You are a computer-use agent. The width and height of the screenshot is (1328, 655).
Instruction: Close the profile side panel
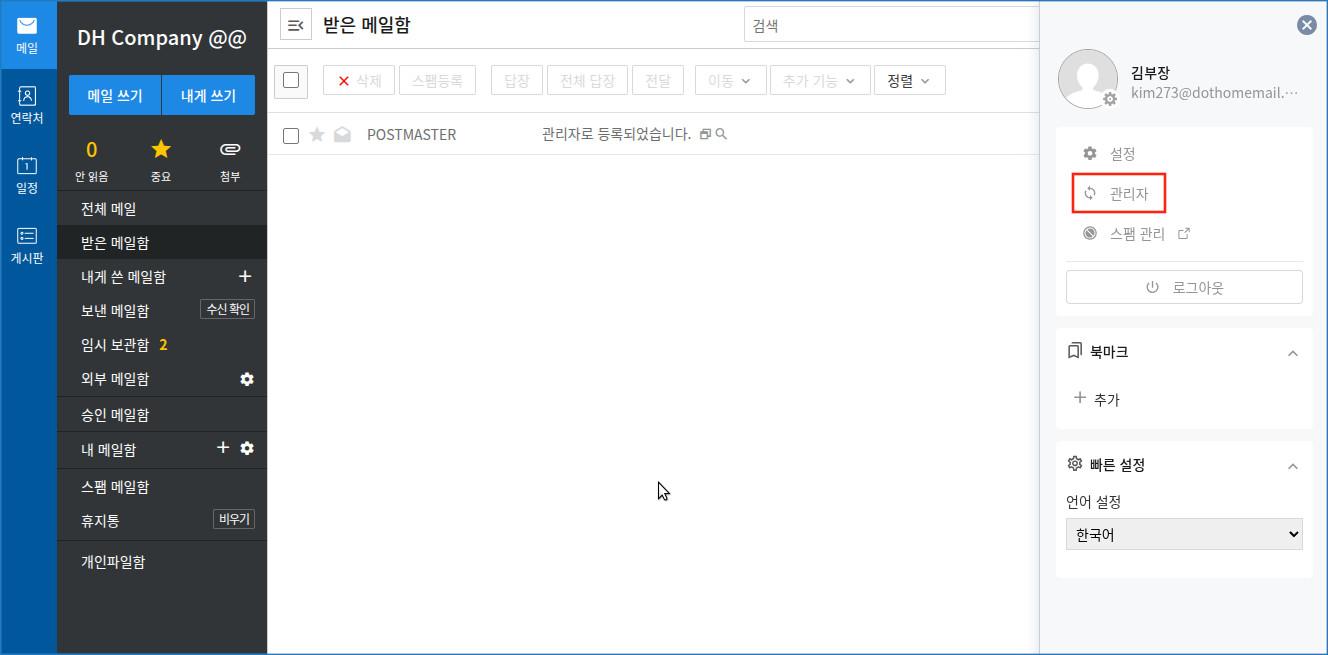point(1306,25)
